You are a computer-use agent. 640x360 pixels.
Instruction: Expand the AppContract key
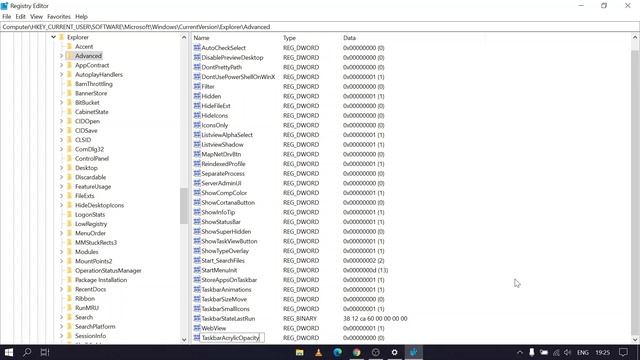(61, 65)
